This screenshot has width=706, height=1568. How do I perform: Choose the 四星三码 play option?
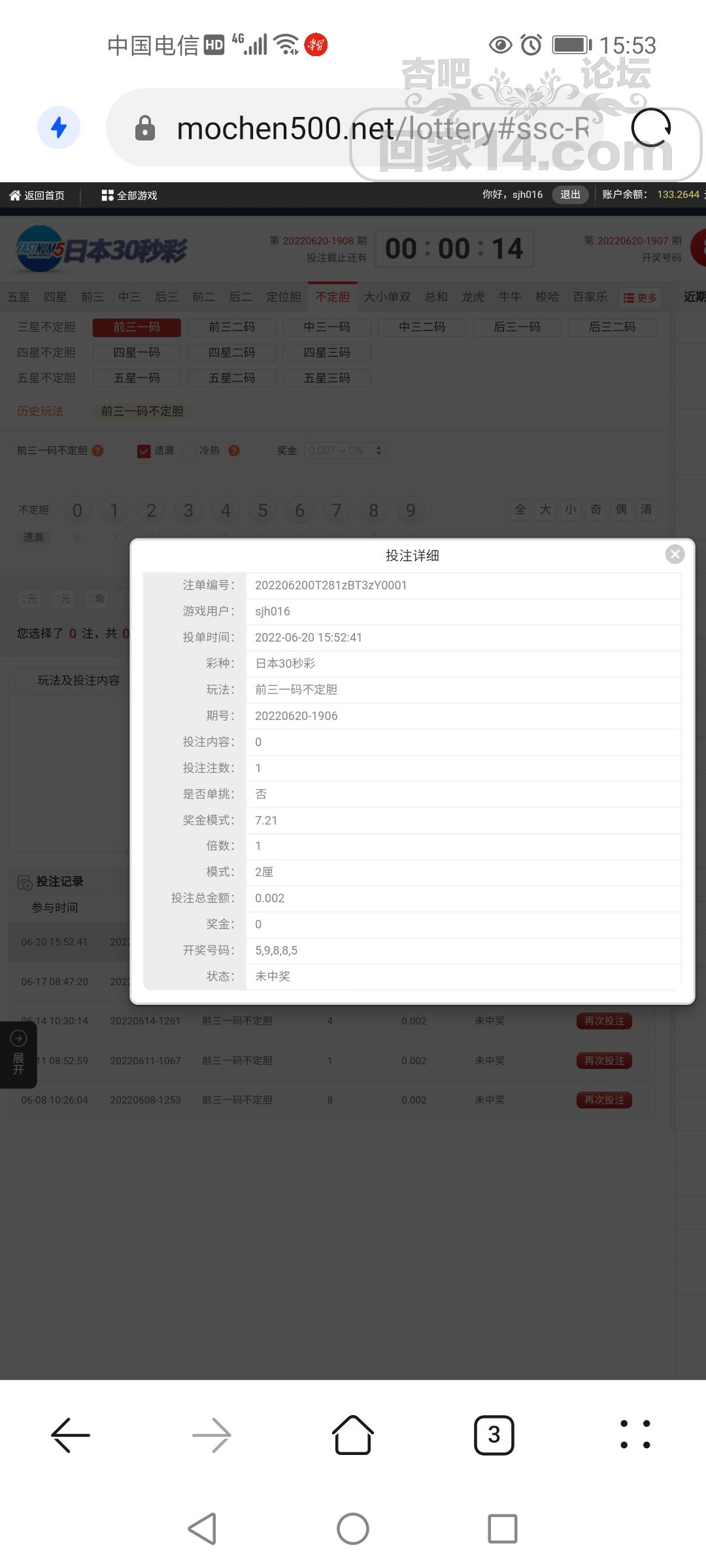pos(327,353)
